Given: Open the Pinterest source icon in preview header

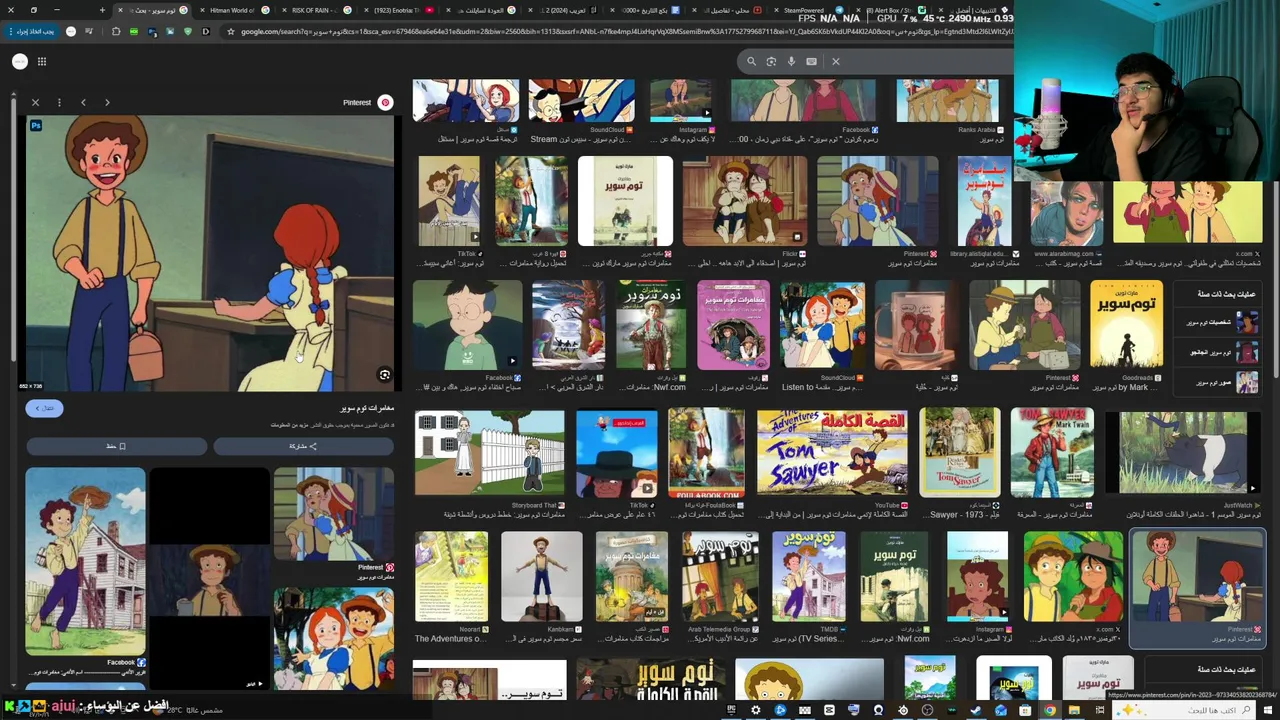Looking at the screenshot, I should pos(385,102).
